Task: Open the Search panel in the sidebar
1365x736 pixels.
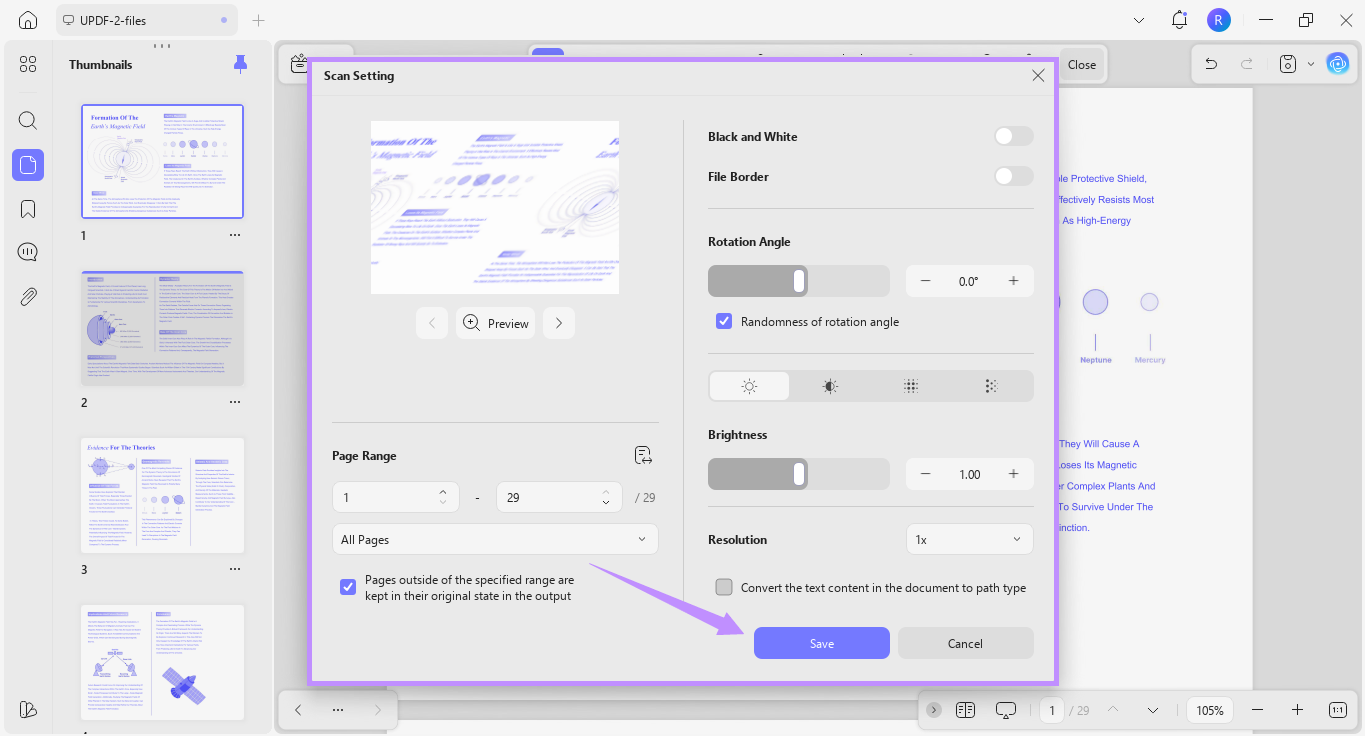Action: [27, 120]
